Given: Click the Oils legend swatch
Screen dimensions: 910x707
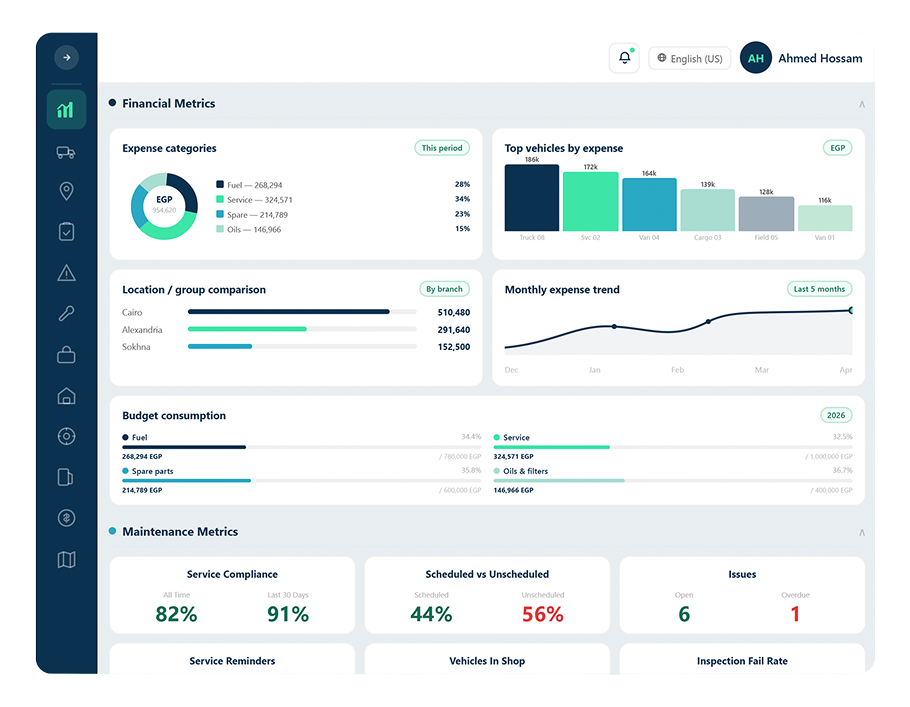Looking at the screenshot, I should click(220, 229).
